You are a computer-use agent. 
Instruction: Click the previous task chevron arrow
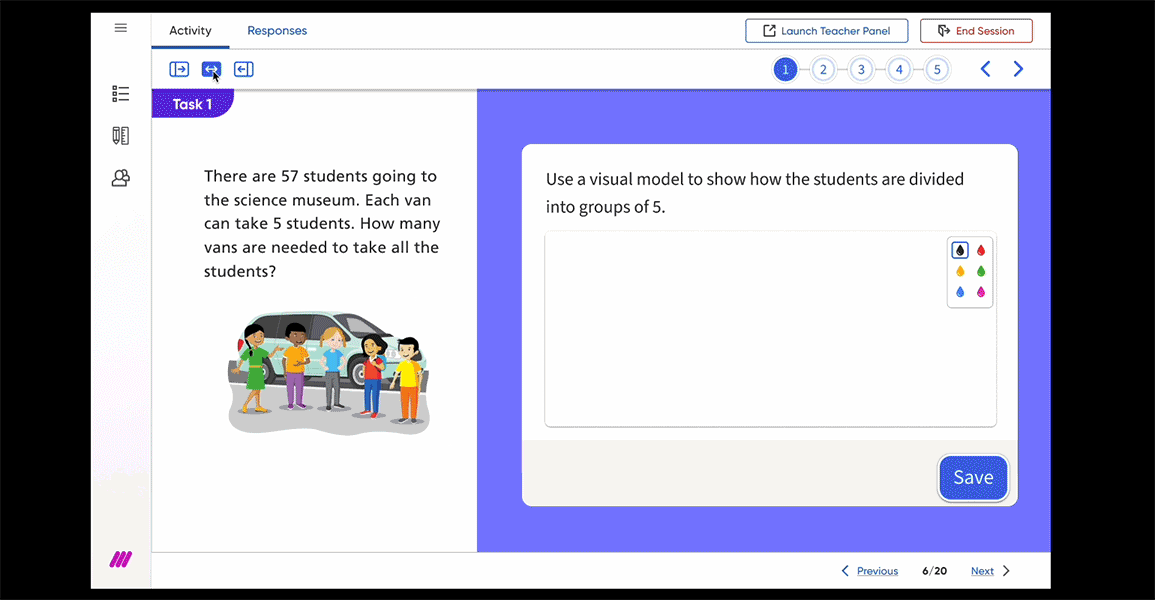[x=985, y=69]
